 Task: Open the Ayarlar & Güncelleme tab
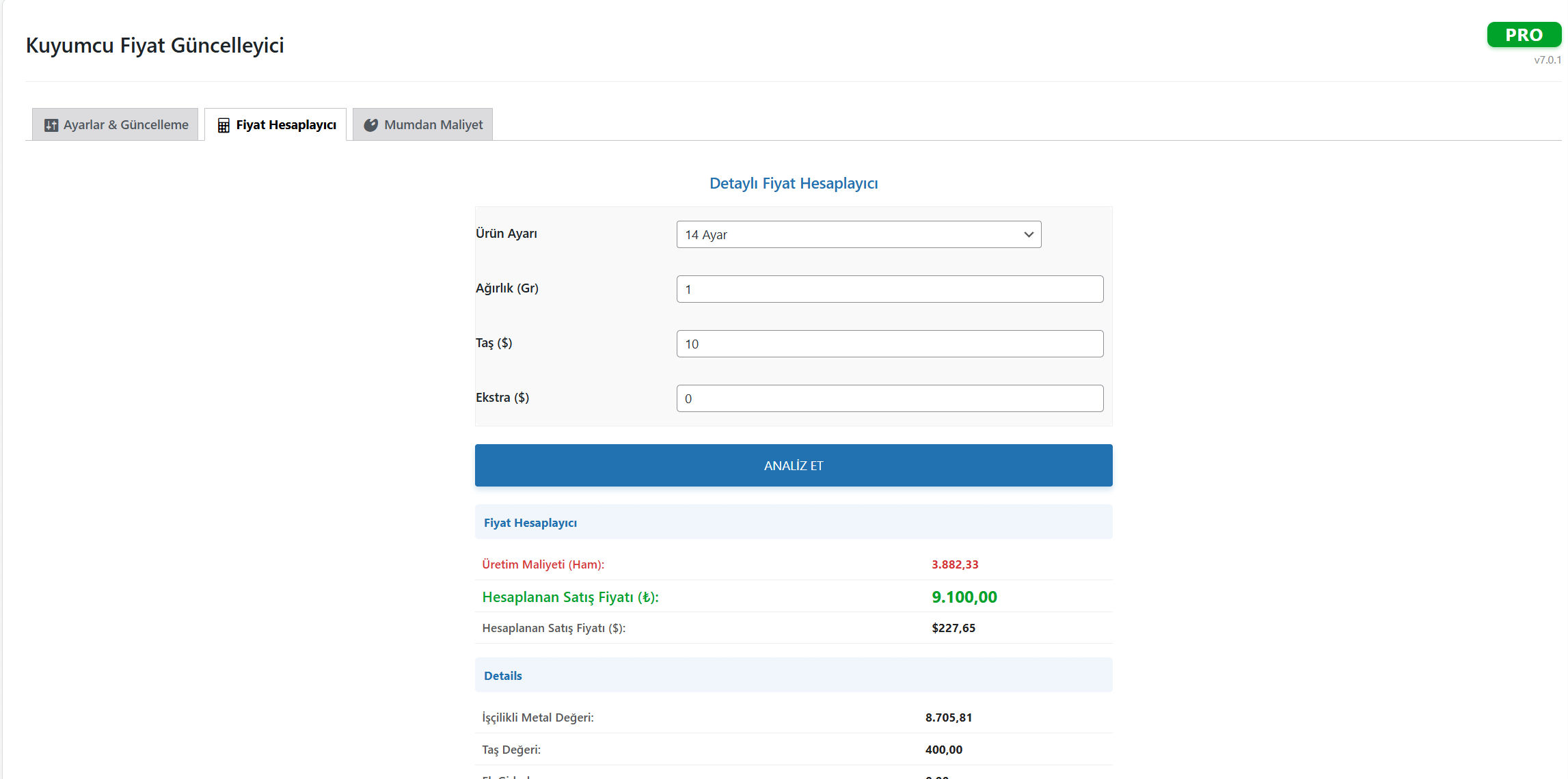115,124
